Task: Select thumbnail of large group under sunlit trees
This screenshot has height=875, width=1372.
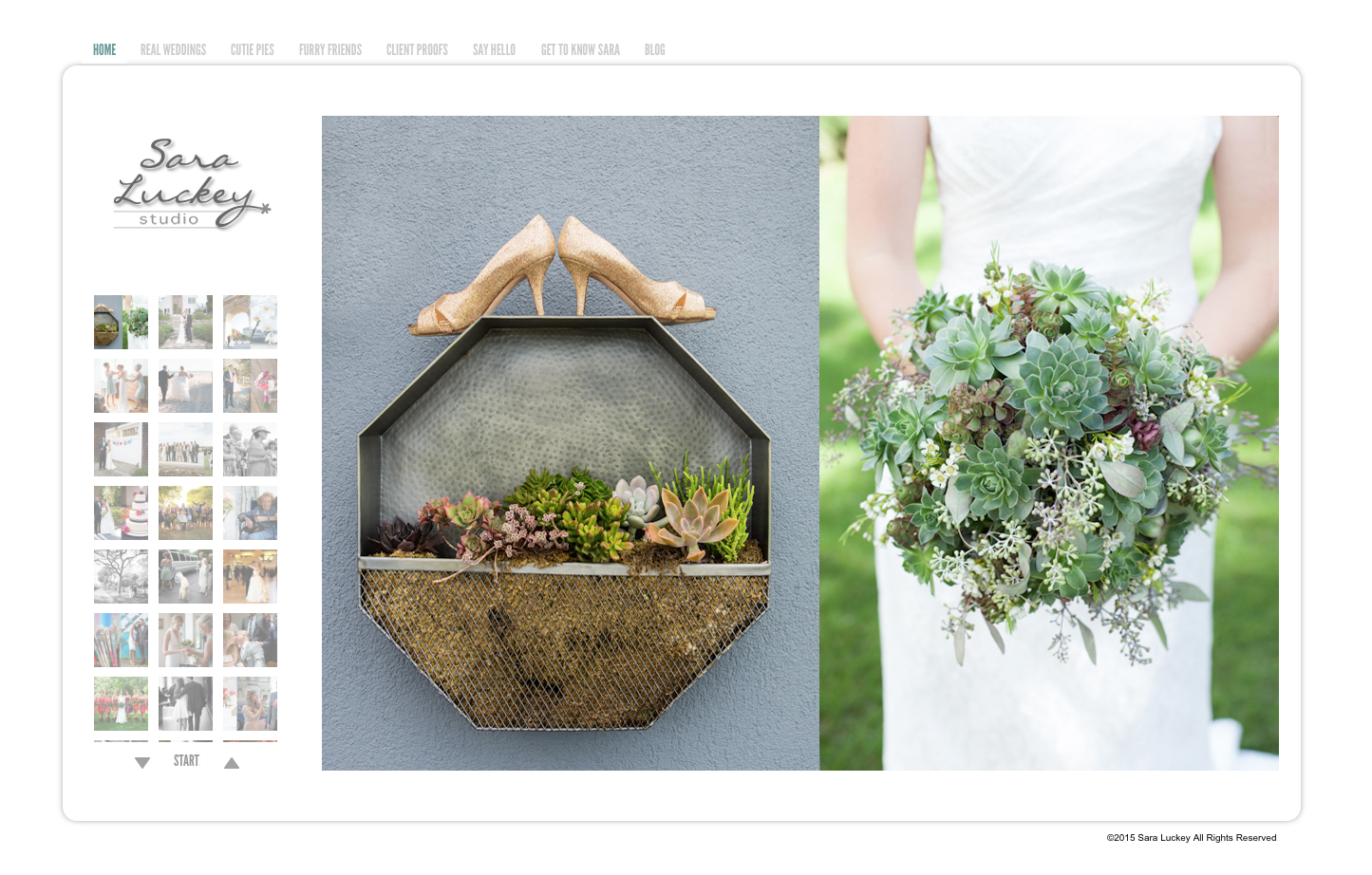Action: [185, 512]
